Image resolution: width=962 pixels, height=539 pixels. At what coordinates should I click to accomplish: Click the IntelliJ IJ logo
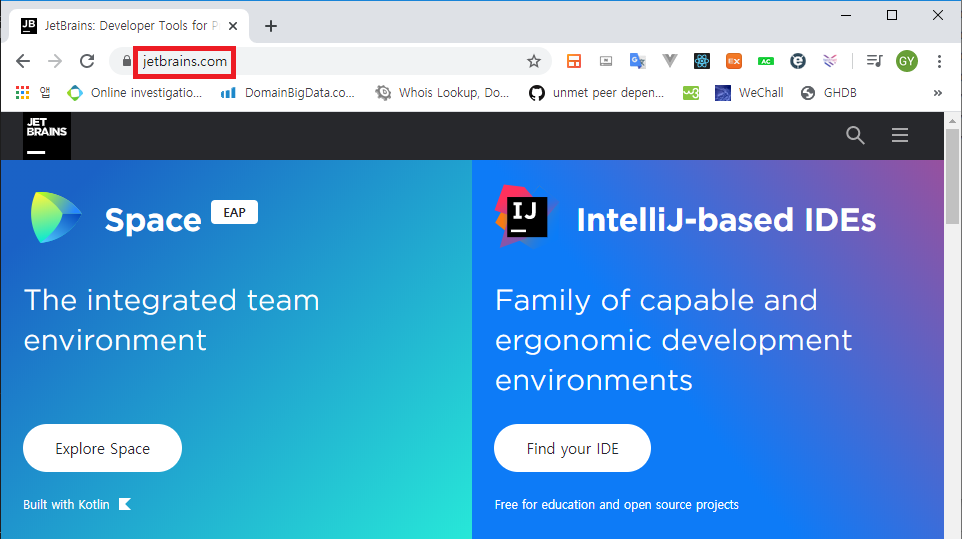pos(525,216)
